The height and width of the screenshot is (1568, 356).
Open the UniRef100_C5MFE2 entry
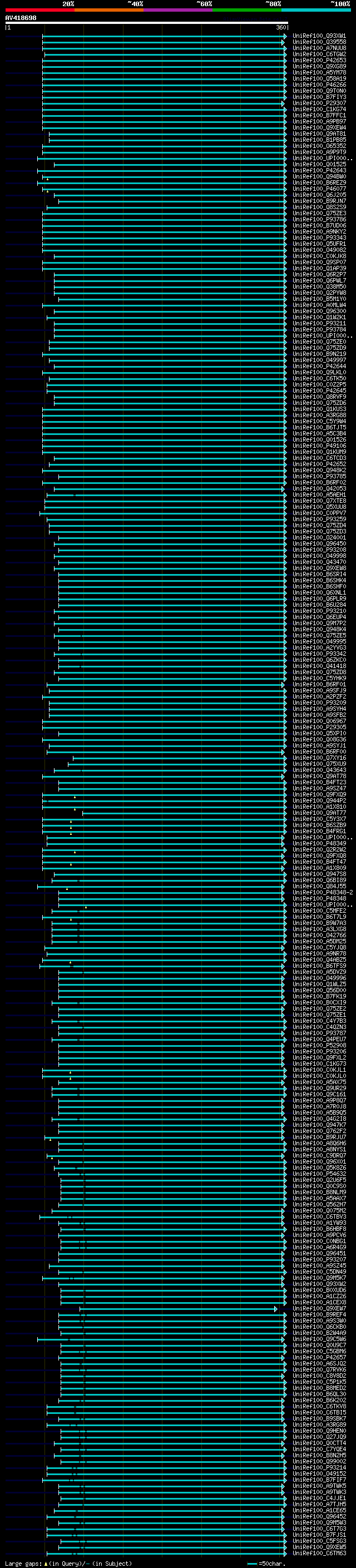(319, 911)
